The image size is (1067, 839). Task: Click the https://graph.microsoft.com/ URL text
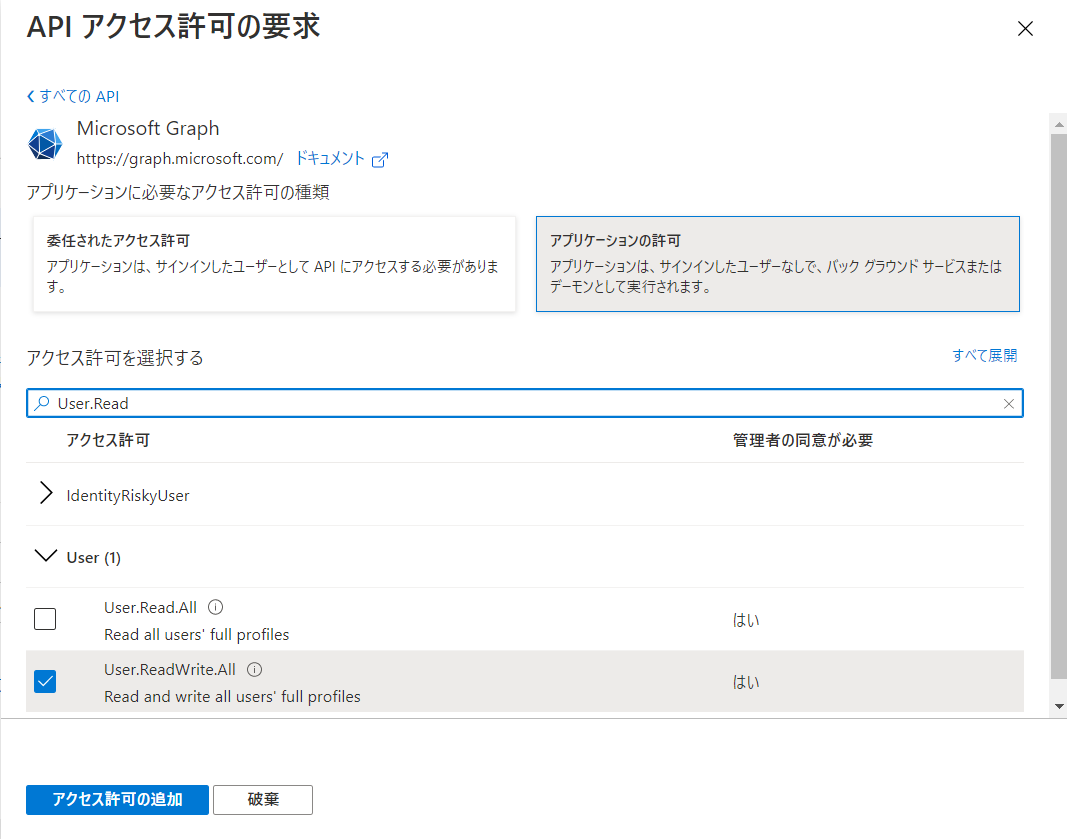pyautogui.click(x=180, y=159)
